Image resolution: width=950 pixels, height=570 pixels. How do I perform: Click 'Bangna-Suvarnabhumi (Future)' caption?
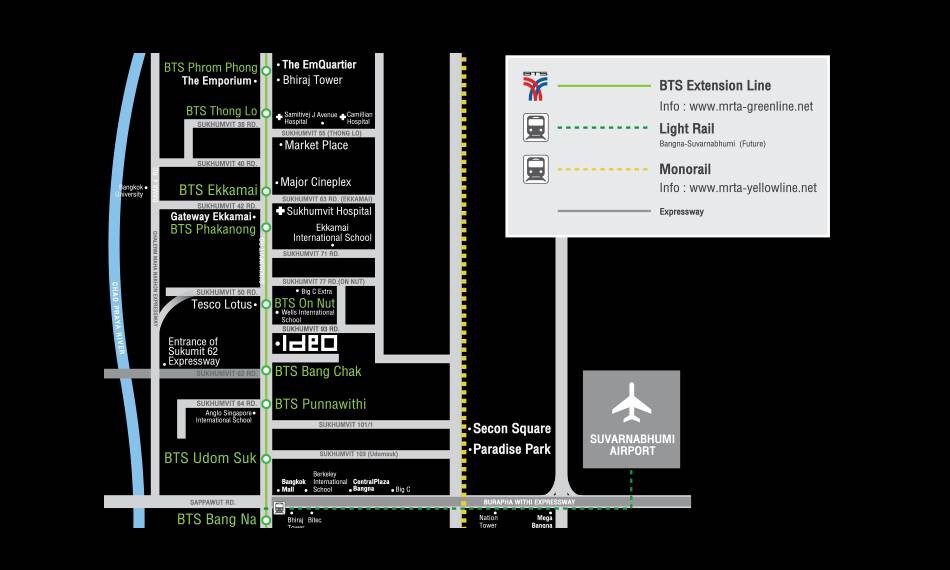[712, 144]
